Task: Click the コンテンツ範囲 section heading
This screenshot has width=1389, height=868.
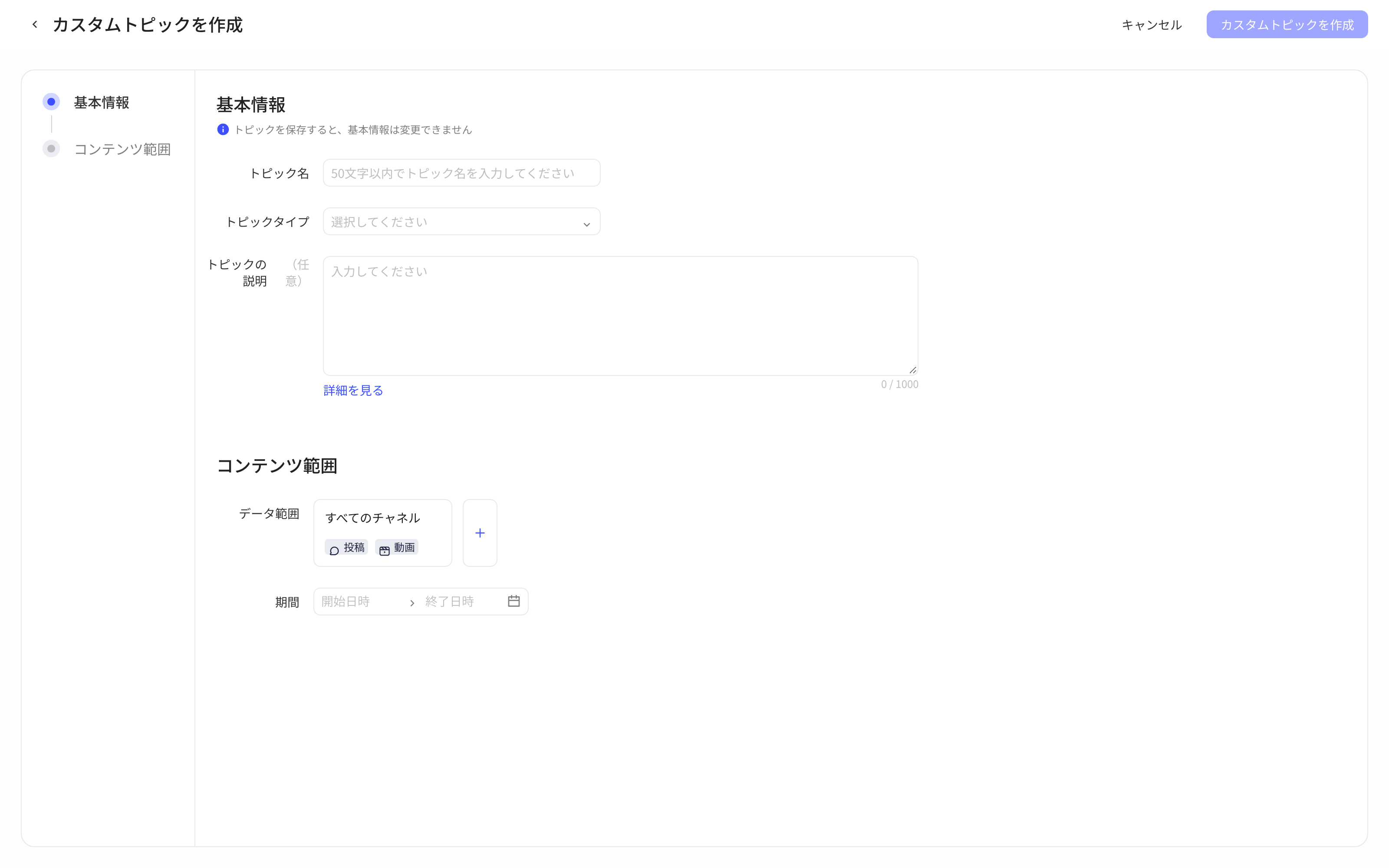Action: tap(276, 466)
